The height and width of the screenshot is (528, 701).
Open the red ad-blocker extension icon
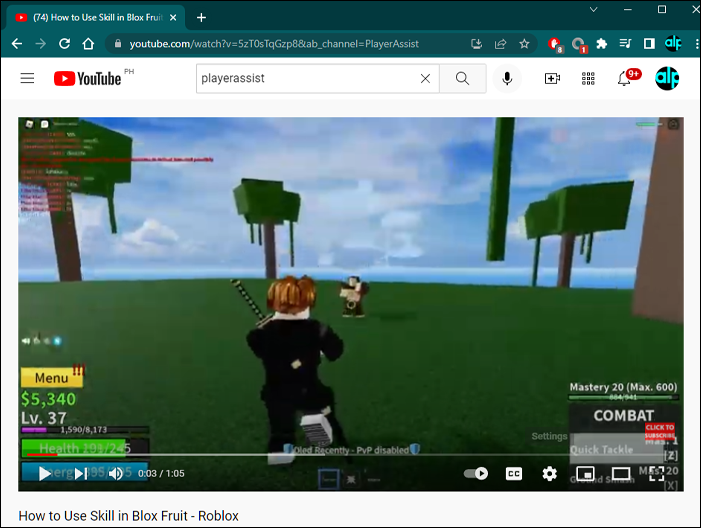click(555, 44)
